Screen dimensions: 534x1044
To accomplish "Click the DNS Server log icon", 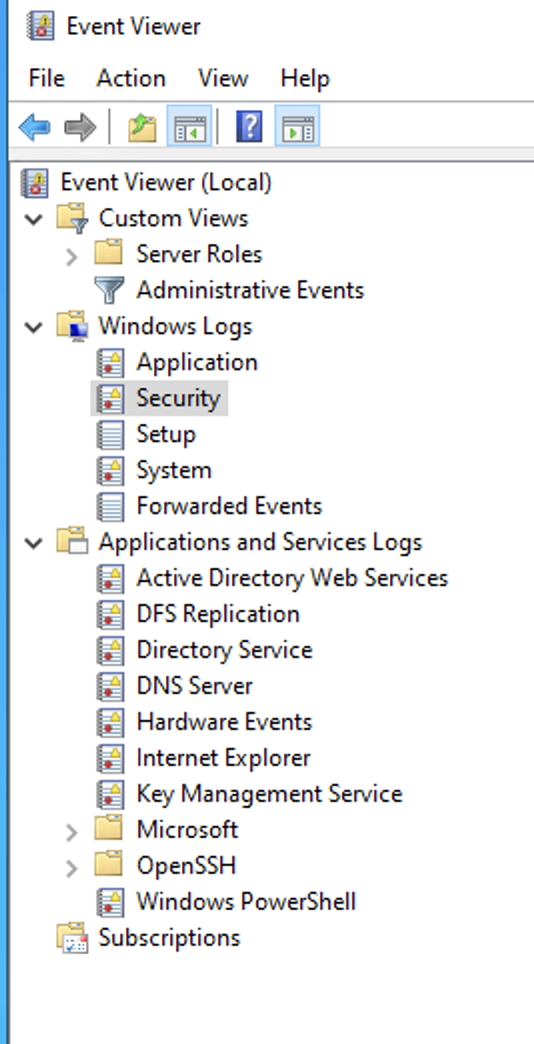I will pyautogui.click(x=110, y=686).
